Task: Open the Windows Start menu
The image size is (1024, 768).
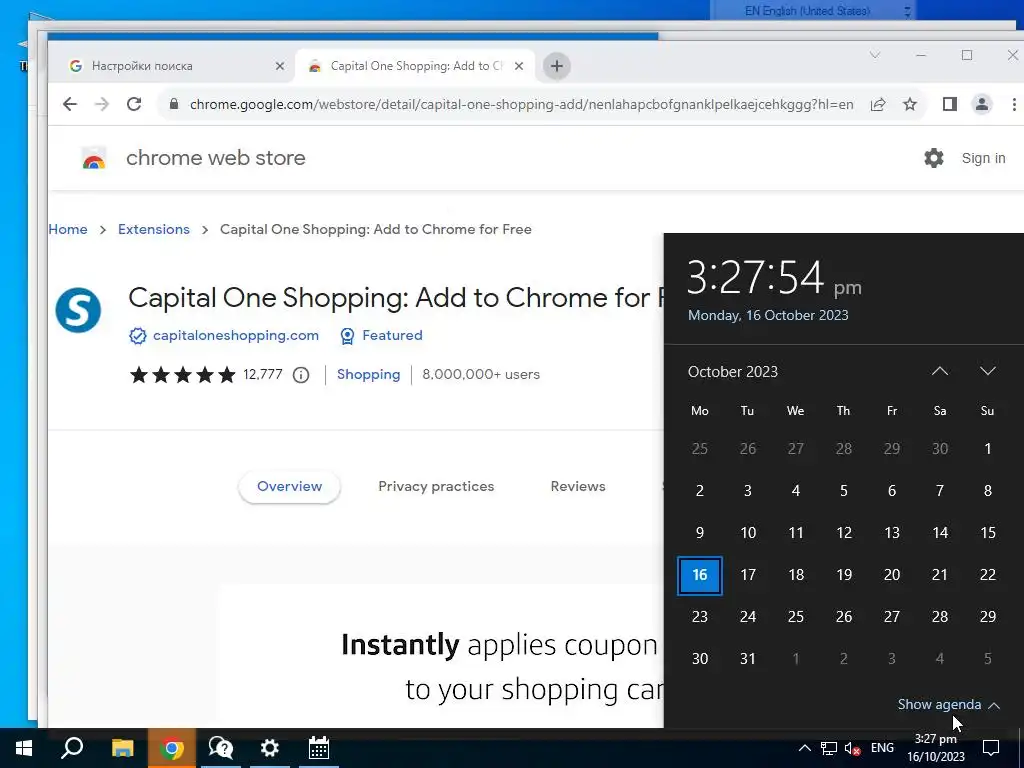Action: coord(24,748)
